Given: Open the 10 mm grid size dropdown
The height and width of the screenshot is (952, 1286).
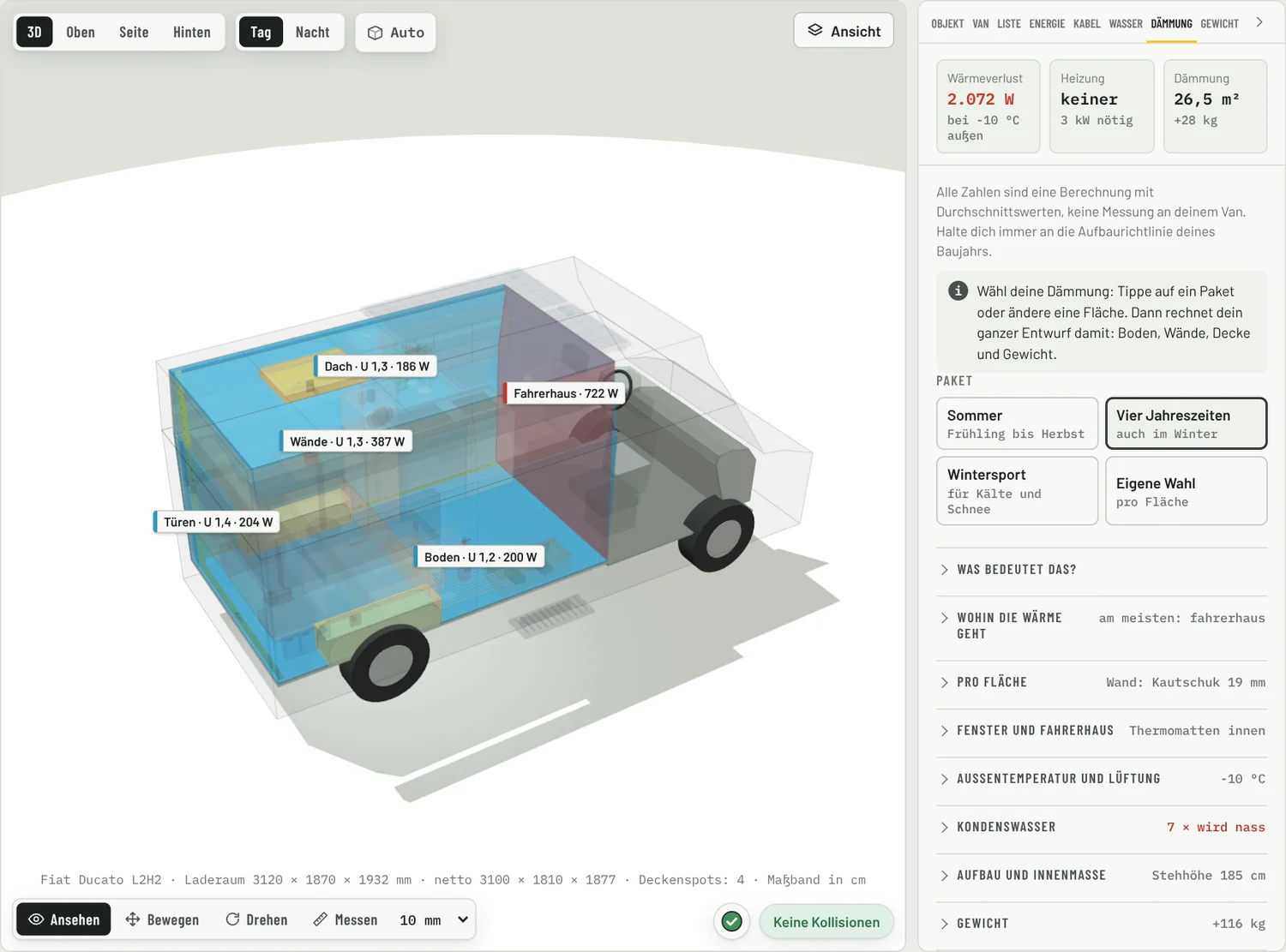Looking at the screenshot, I should 434,919.
